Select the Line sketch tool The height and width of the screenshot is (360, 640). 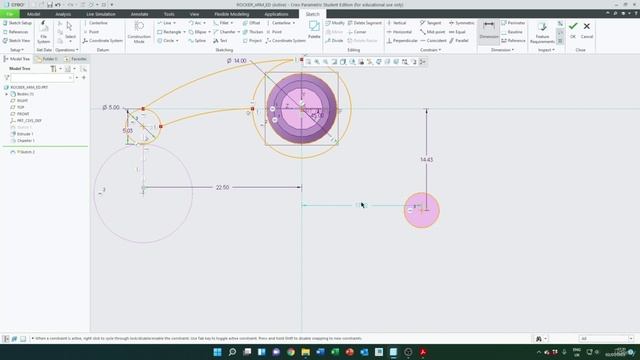[164, 23]
